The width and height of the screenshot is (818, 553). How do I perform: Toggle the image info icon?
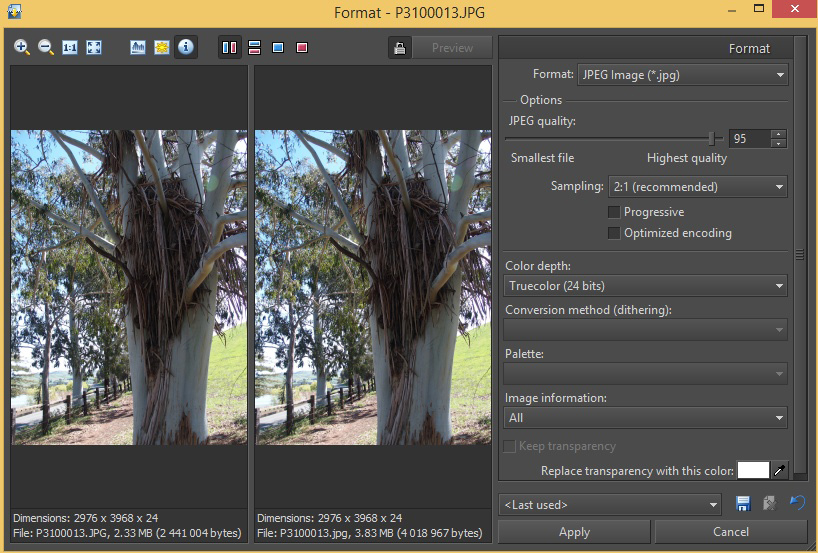point(186,47)
